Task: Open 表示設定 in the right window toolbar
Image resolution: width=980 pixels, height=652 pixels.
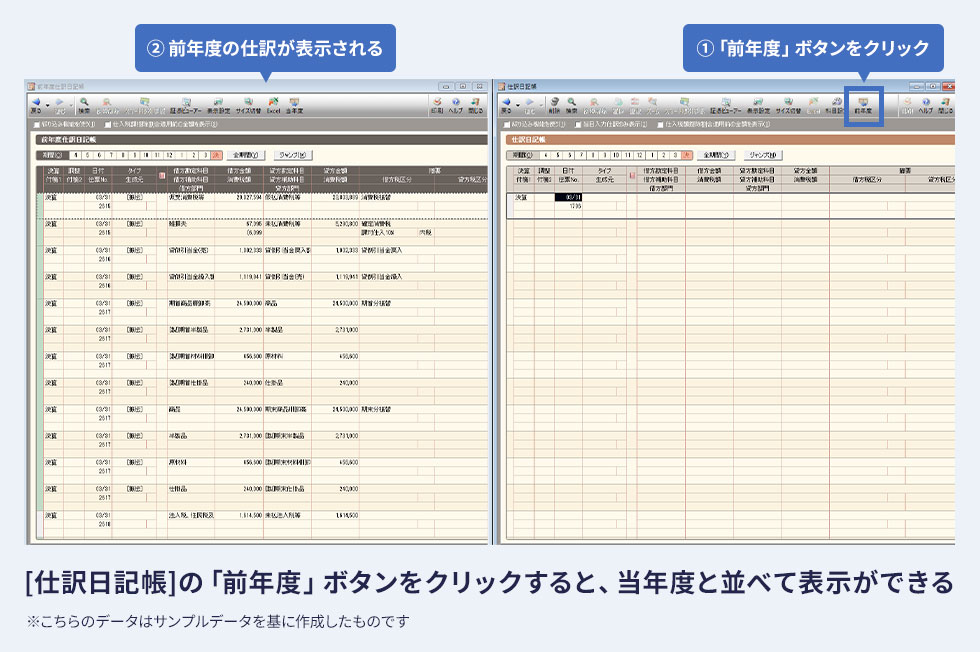Action: pos(759,104)
